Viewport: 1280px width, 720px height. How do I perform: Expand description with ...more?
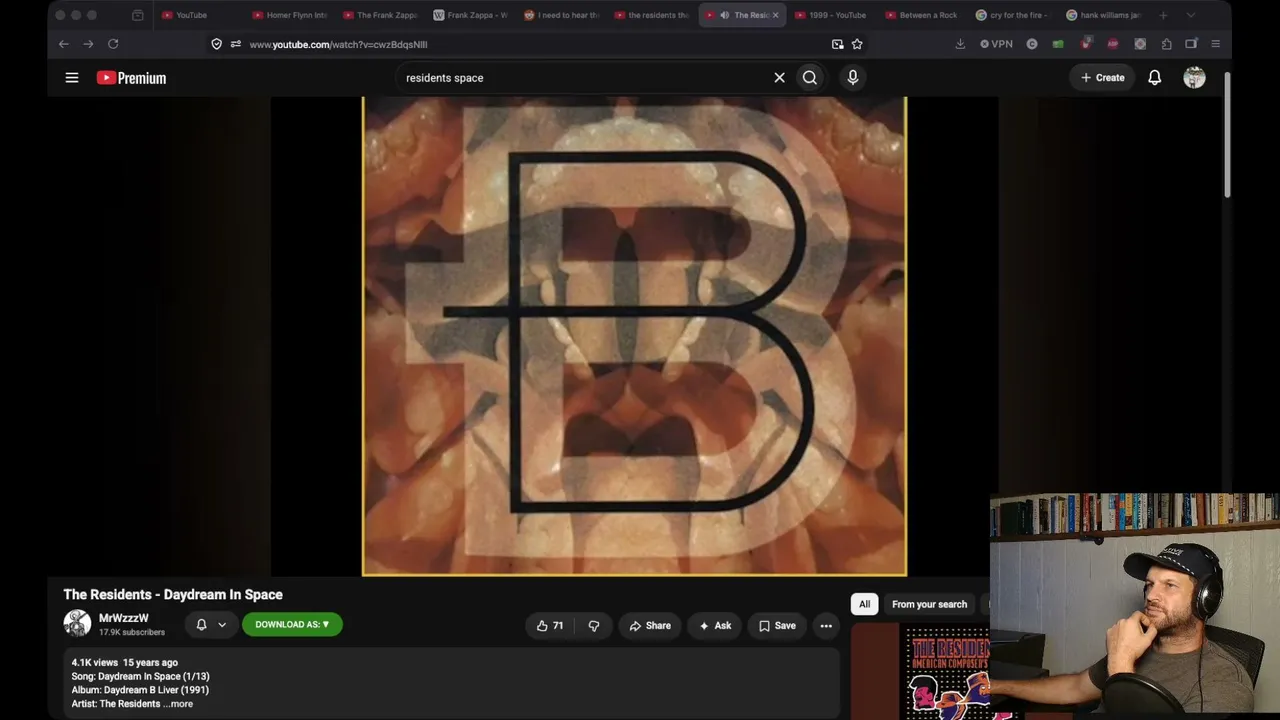(178, 704)
